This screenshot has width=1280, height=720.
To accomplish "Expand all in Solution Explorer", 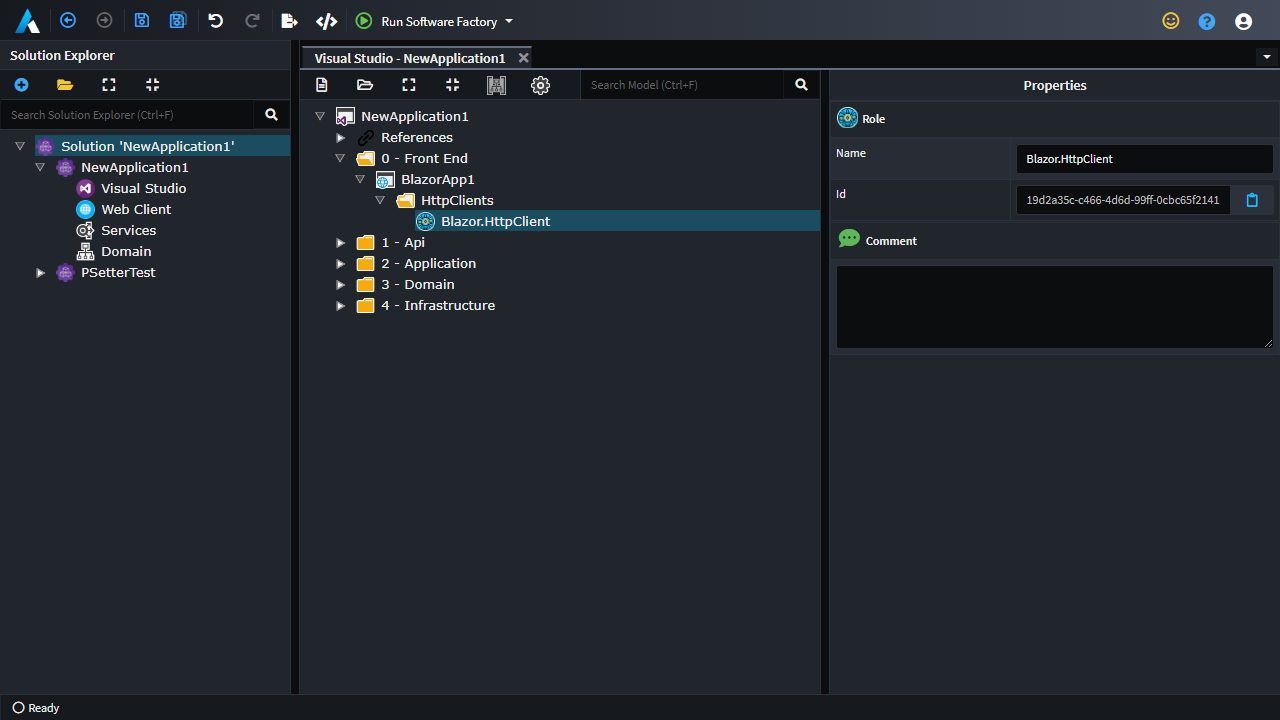I will pos(109,85).
